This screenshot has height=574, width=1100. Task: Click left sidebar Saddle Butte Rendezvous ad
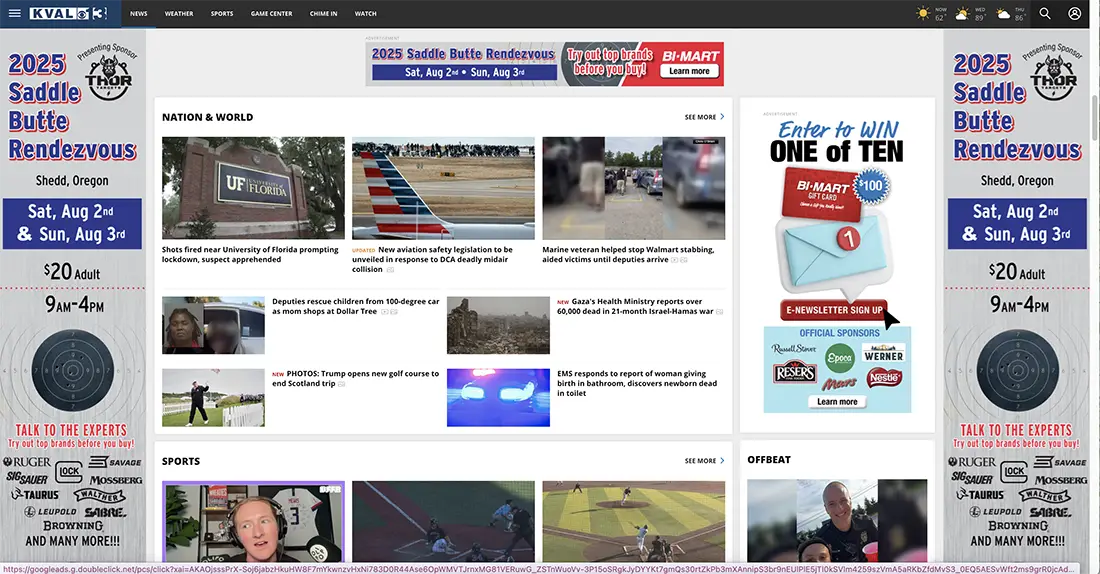pos(72,295)
